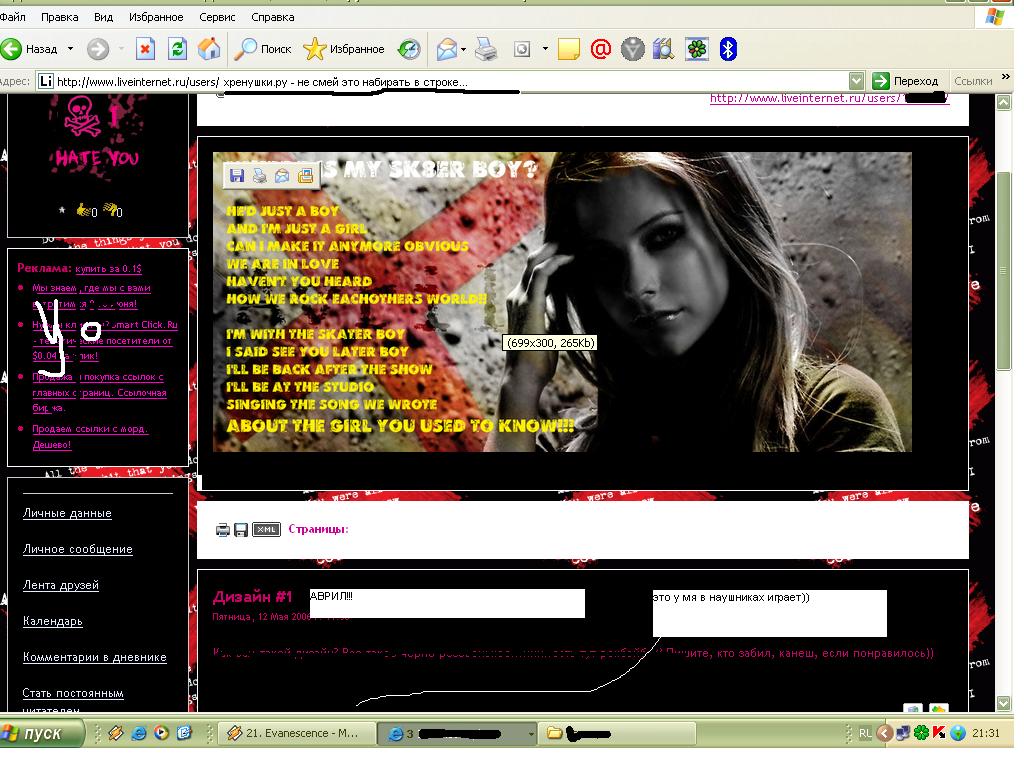This screenshot has height=768, width=1024.
Task: Click the grey Forward arrow button
Action: point(98,49)
